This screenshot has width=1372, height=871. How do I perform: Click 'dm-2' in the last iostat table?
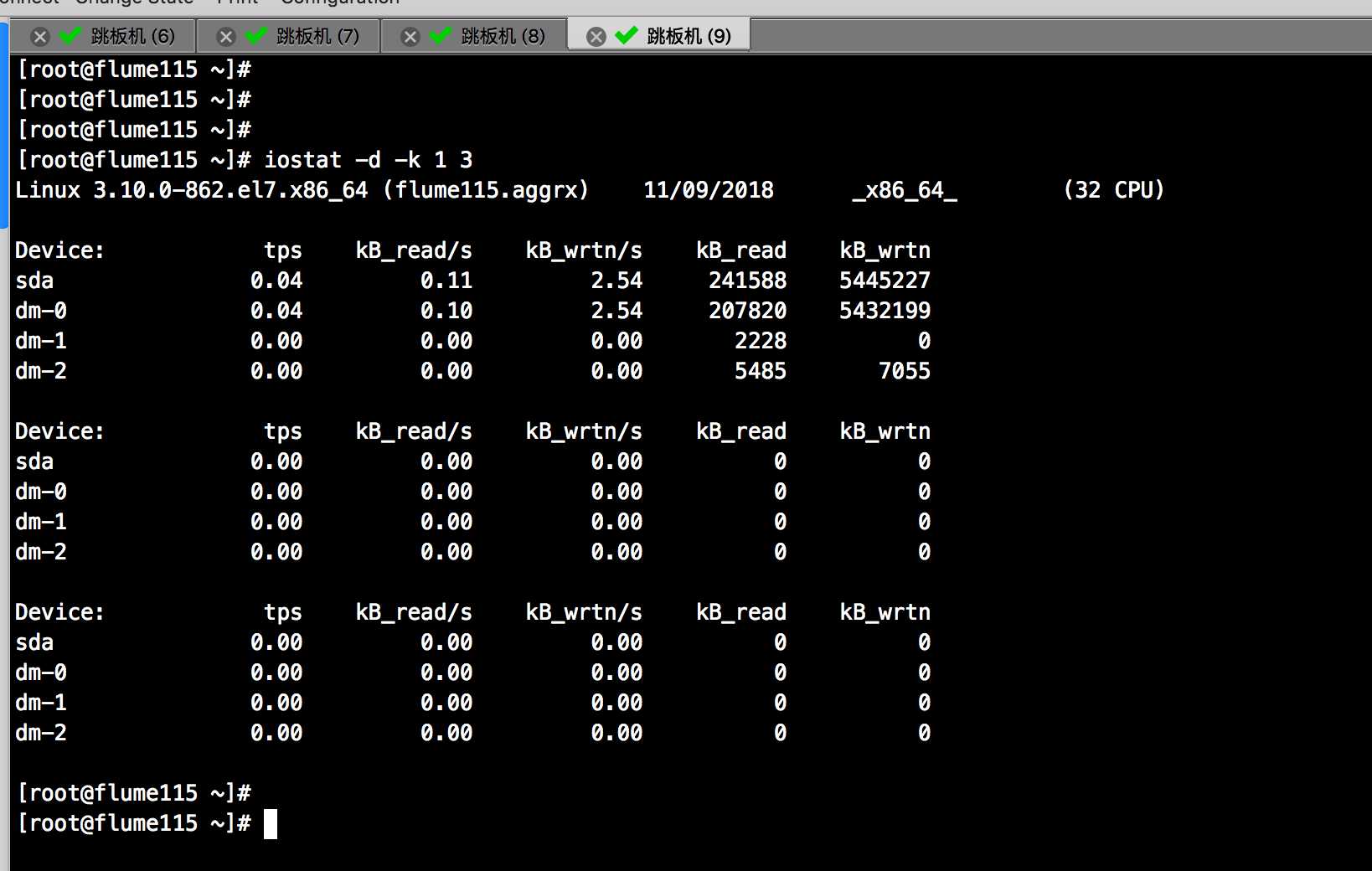tap(41, 733)
